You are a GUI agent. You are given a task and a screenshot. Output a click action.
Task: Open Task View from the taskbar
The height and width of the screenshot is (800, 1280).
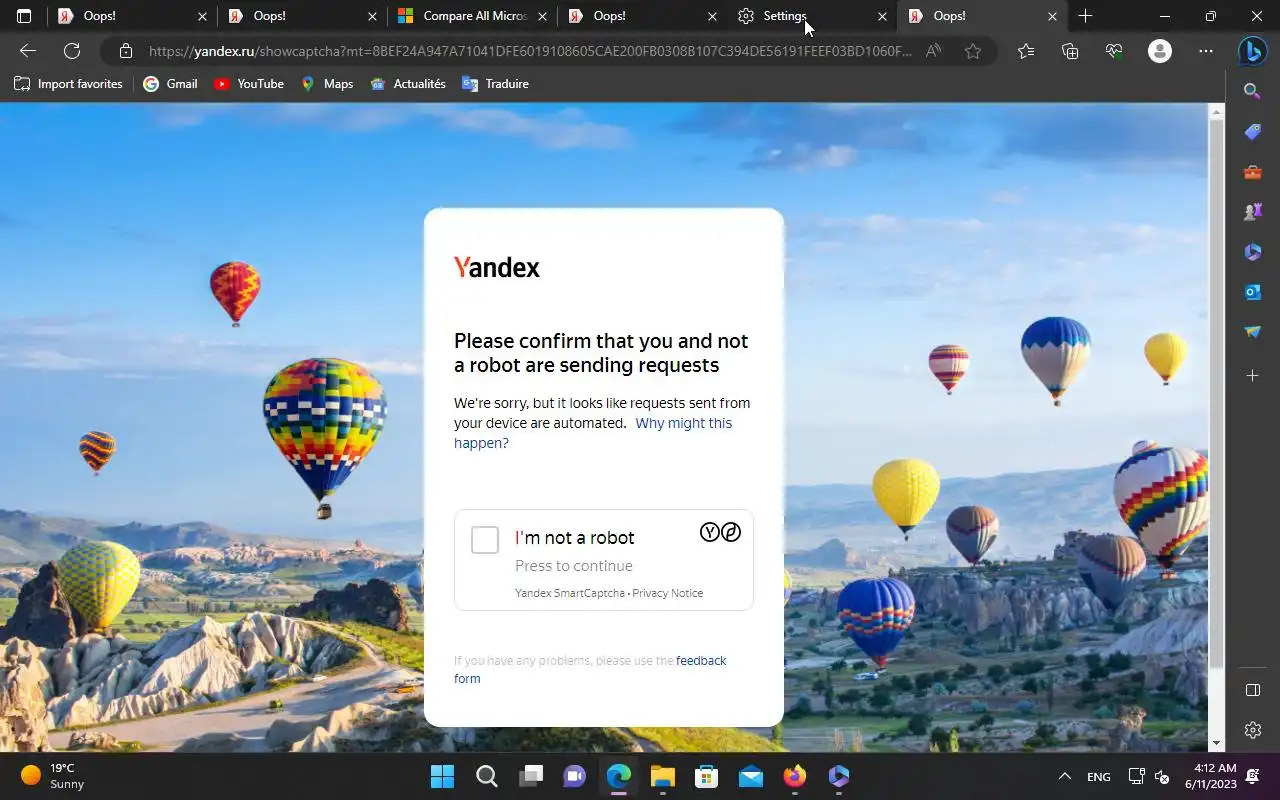[x=531, y=776]
